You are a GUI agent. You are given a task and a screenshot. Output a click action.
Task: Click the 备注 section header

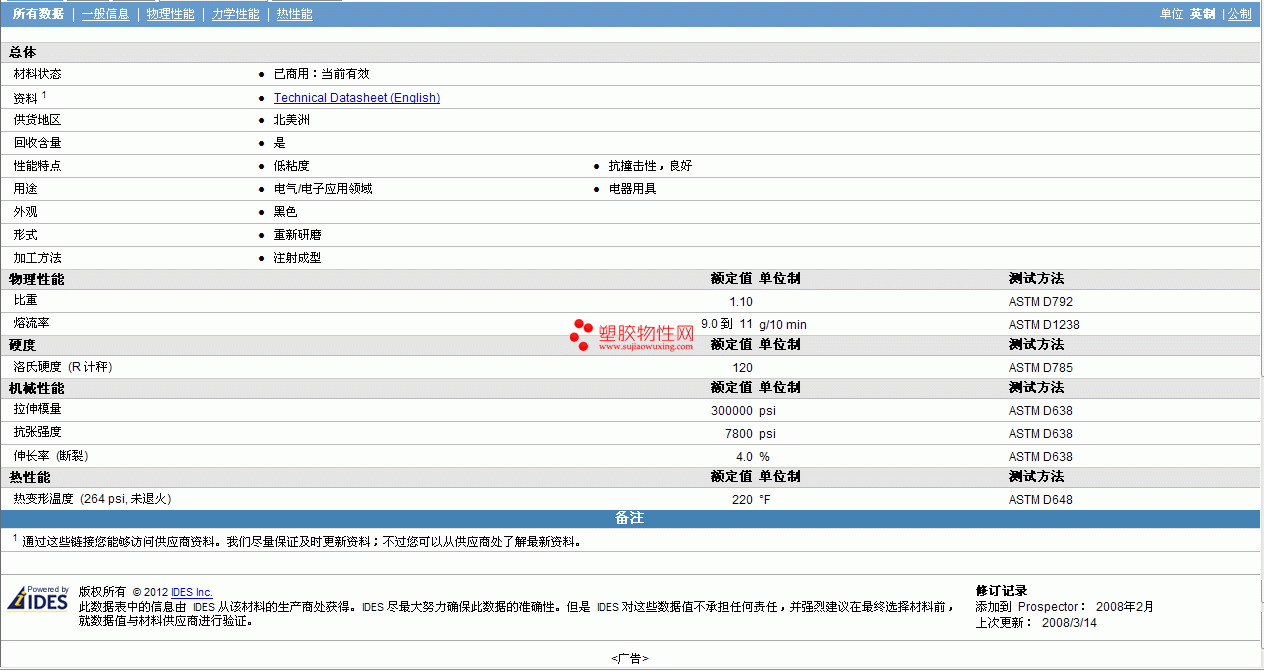(629, 518)
